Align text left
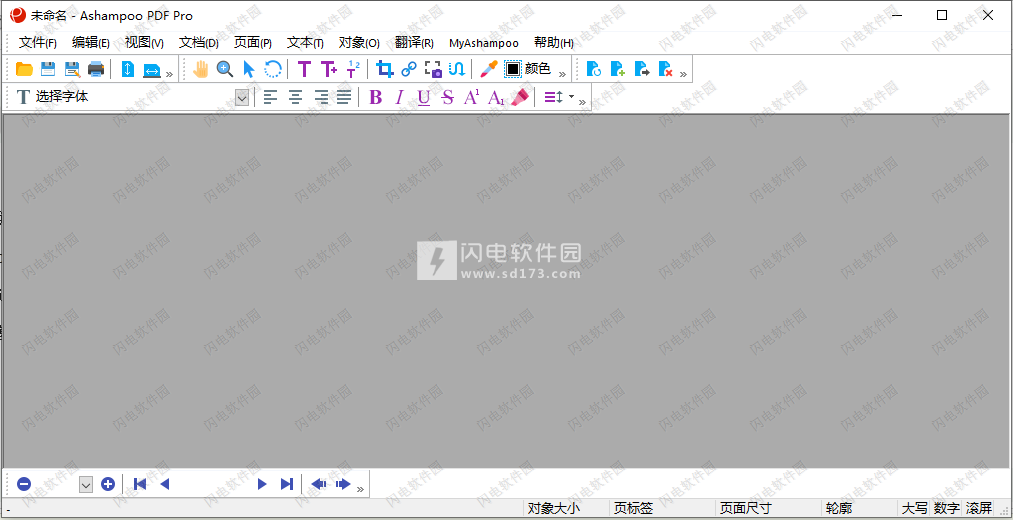Viewport: 1013px width, 520px height. coord(270,98)
